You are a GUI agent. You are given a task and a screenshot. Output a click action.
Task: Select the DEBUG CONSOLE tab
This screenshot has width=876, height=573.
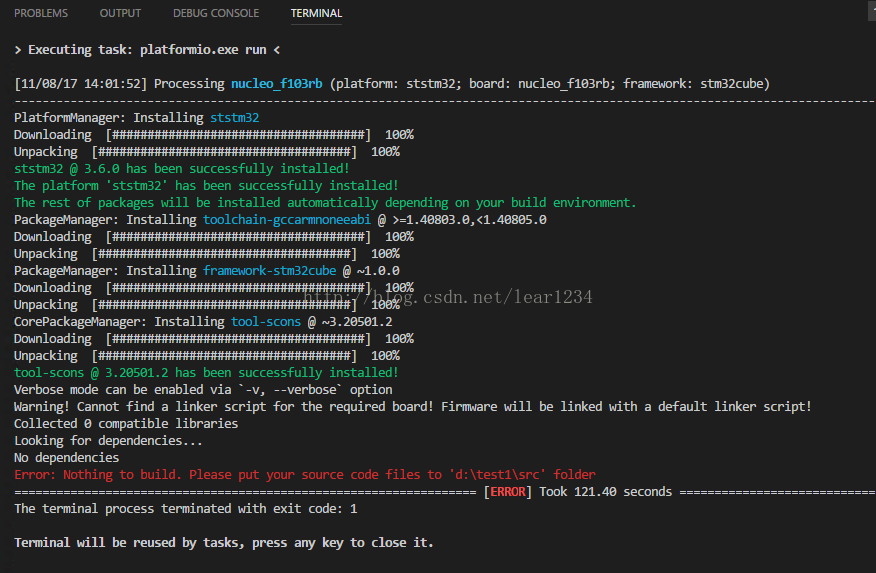click(216, 13)
